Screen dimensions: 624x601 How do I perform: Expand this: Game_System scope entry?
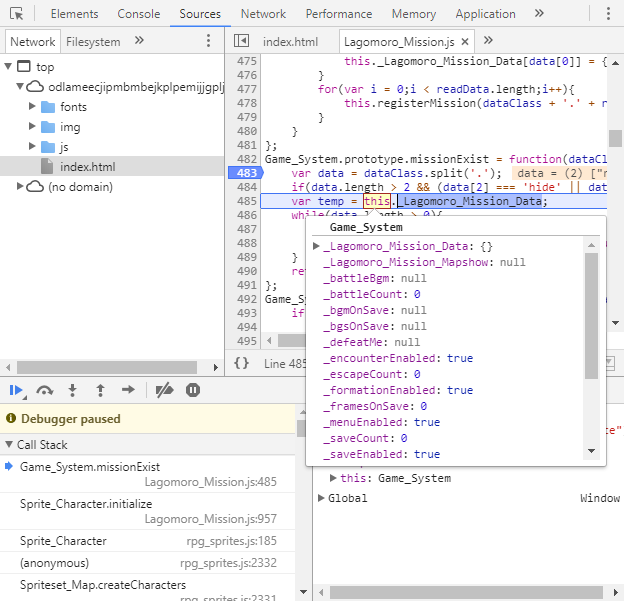point(333,478)
